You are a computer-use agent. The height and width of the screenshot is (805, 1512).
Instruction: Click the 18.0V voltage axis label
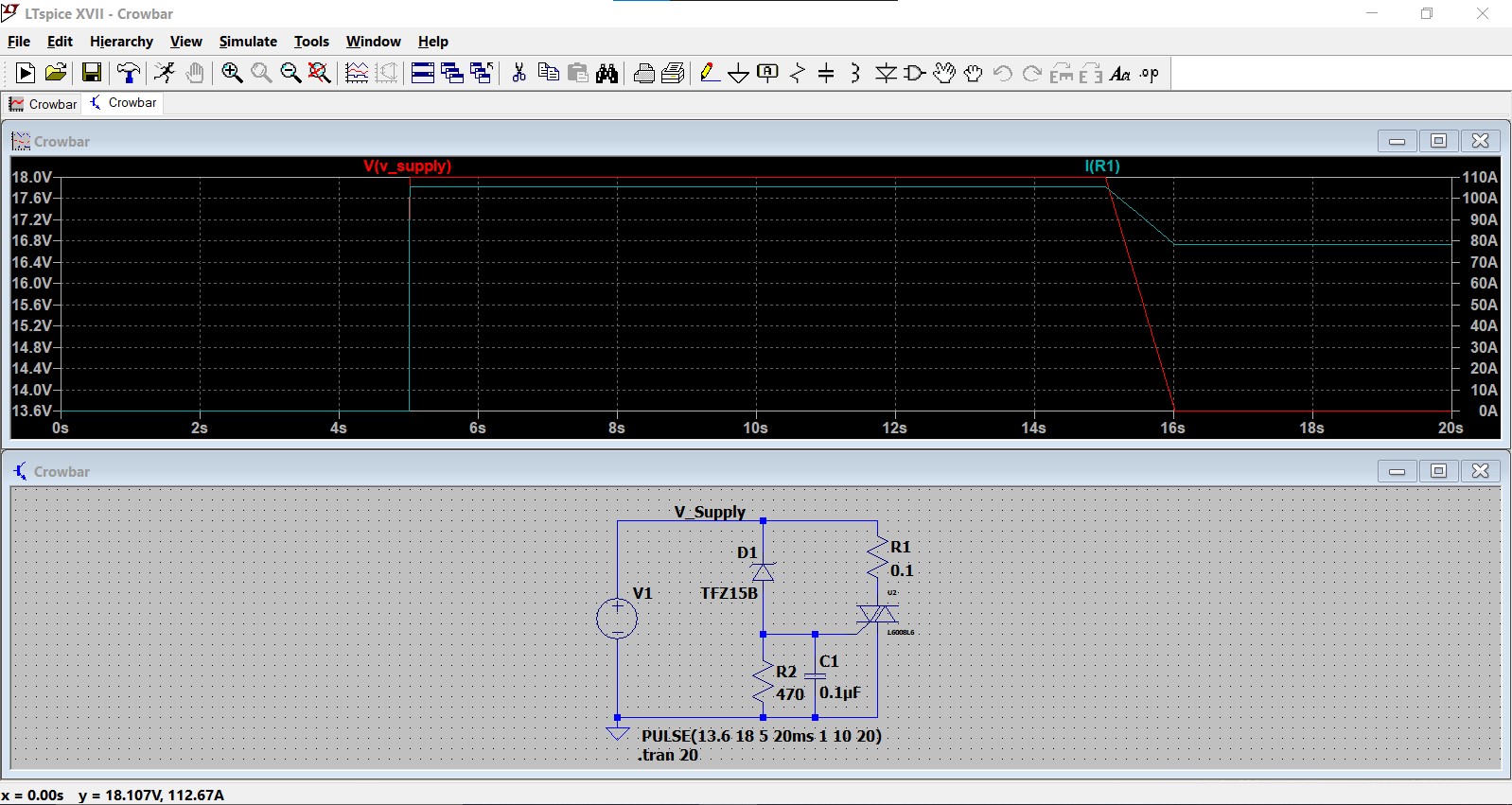coord(31,177)
